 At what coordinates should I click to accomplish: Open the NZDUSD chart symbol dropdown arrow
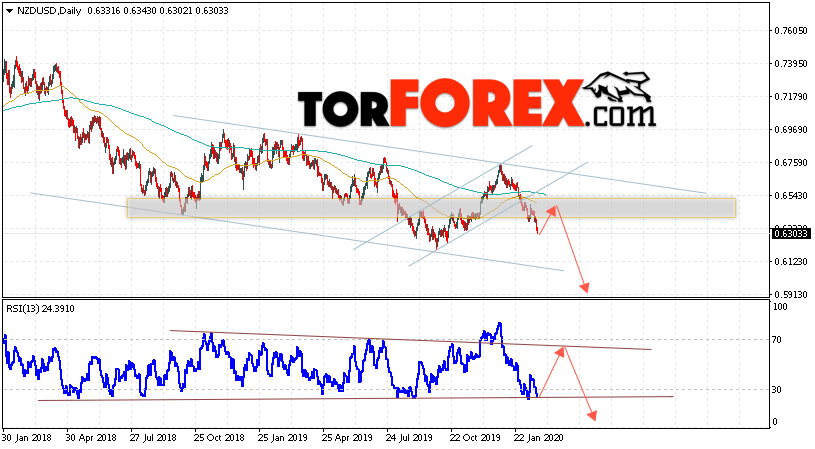[x=9, y=11]
